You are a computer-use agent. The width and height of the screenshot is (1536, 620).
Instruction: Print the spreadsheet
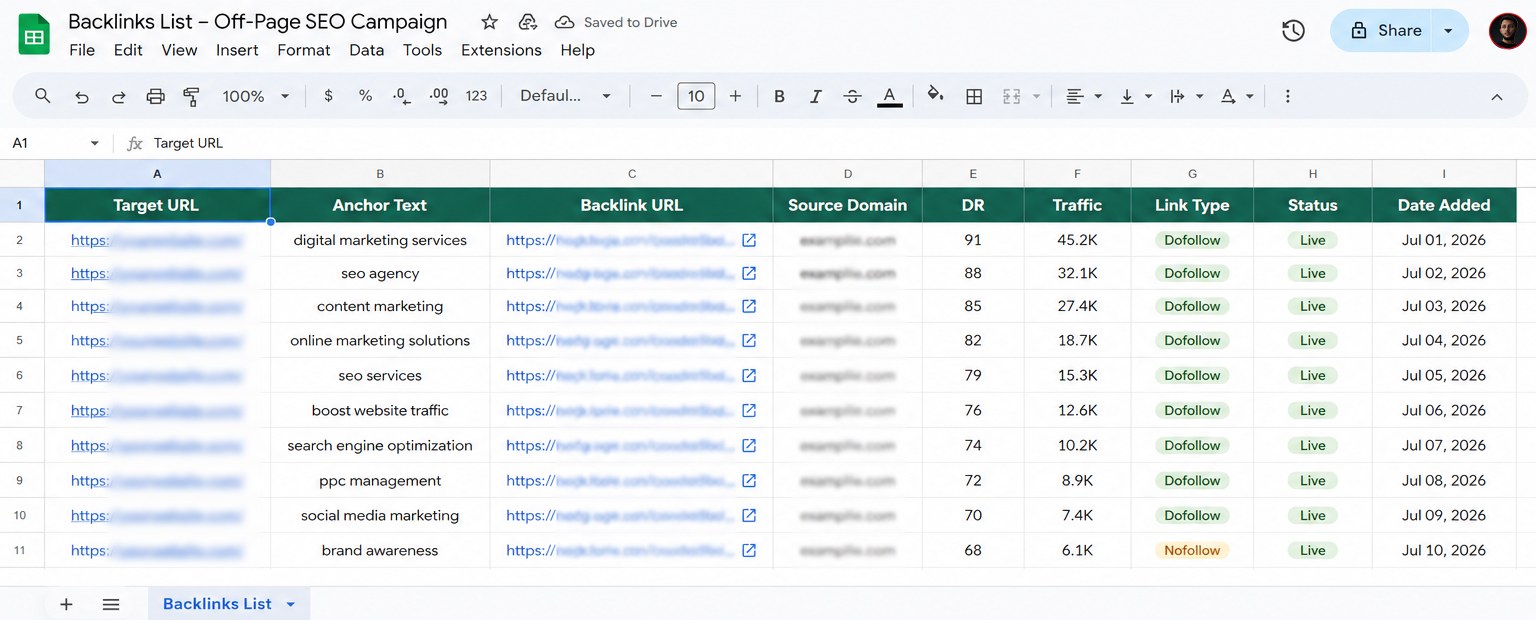point(155,97)
